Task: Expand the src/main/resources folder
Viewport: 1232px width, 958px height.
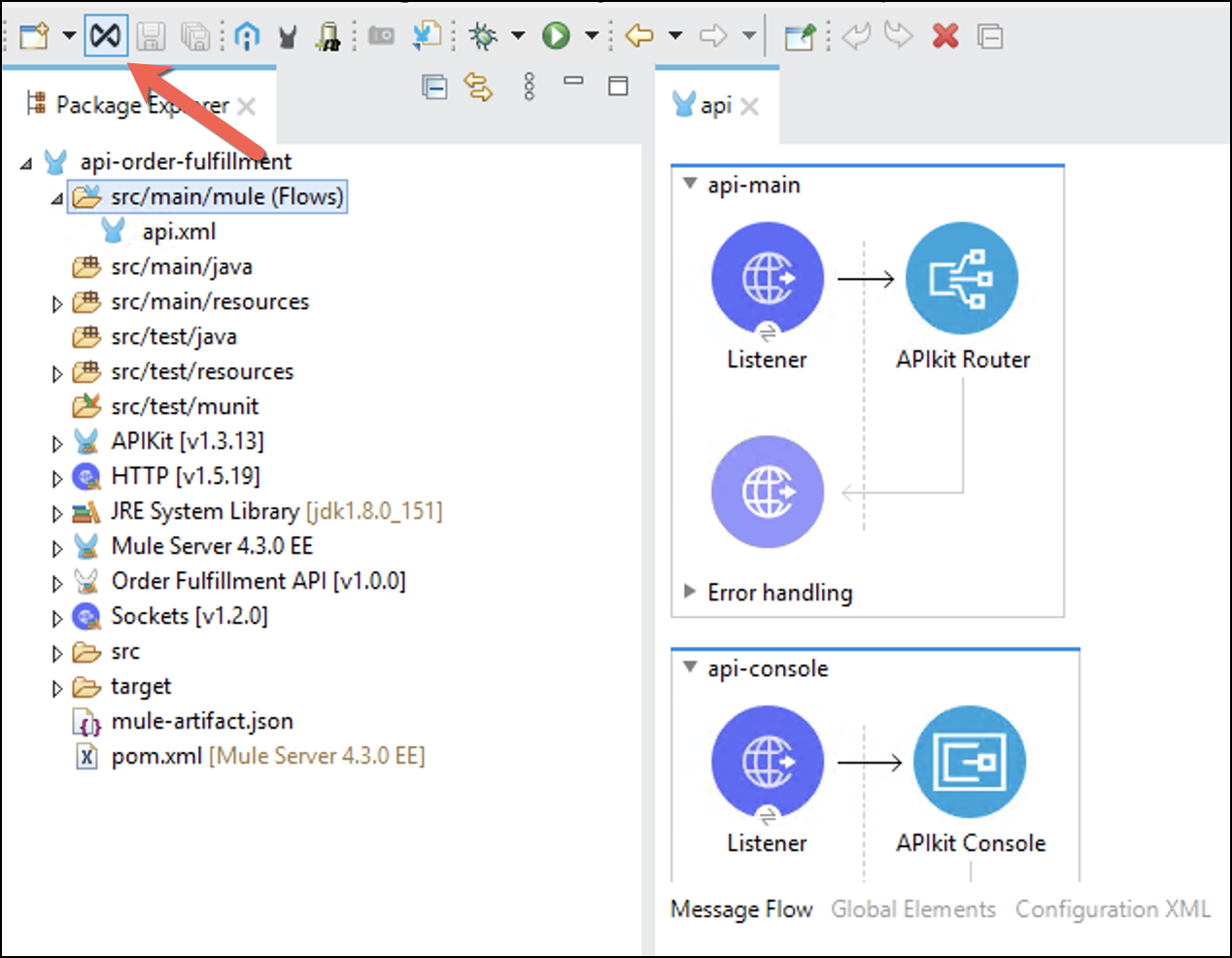Action: (x=57, y=304)
